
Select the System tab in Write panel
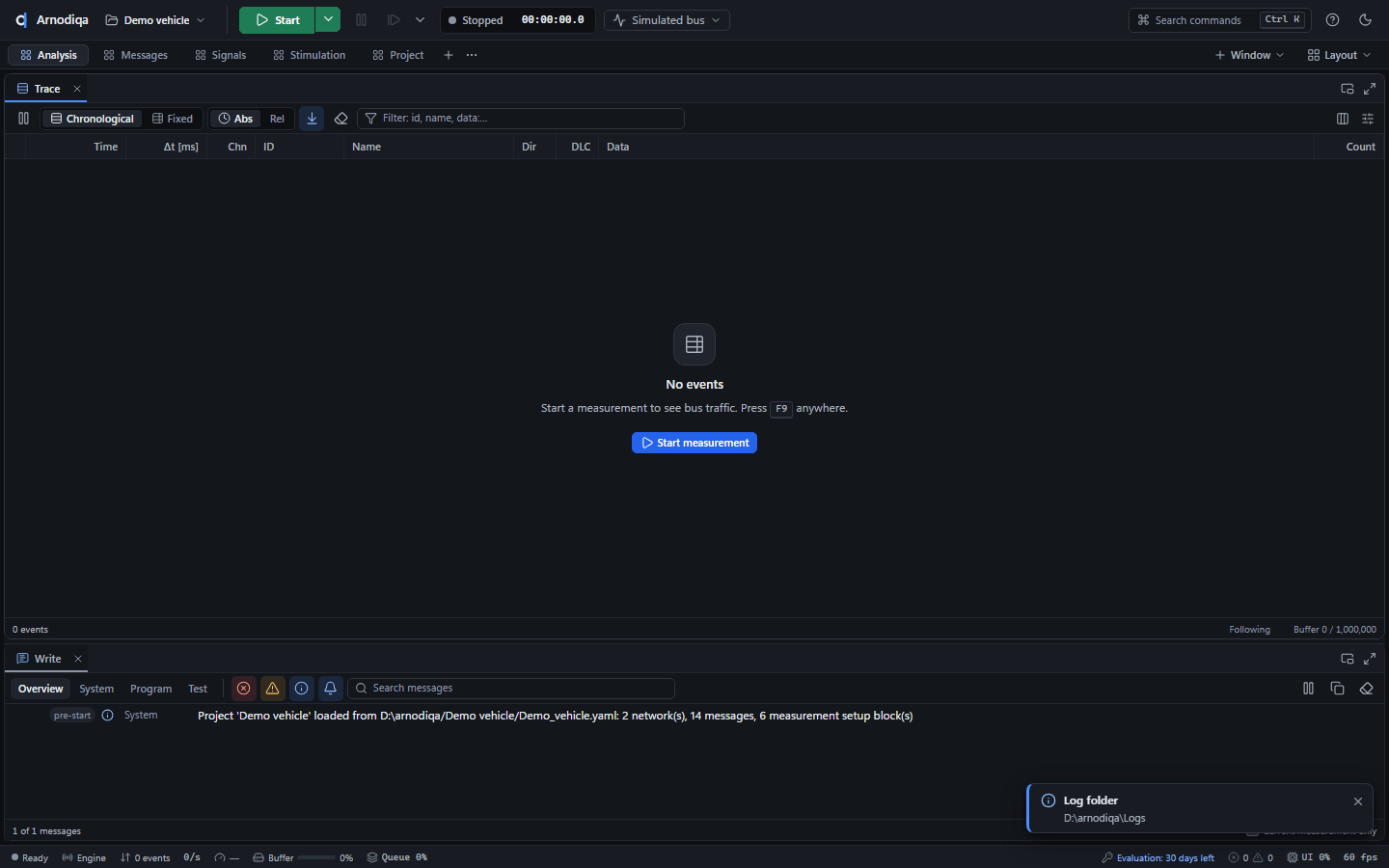click(96, 689)
